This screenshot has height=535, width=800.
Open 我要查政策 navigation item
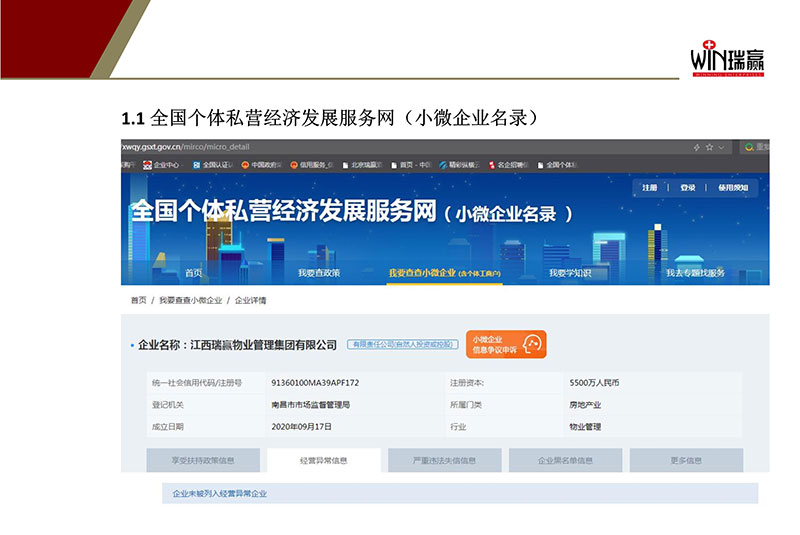pos(319,273)
